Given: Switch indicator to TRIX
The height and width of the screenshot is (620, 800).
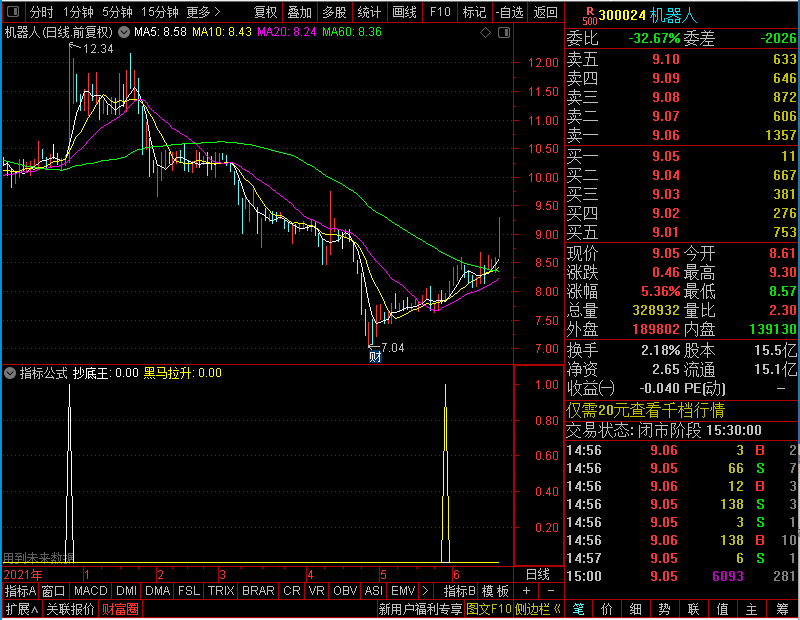Looking at the screenshot, I should pyautogui.click(x=221, y=591).
